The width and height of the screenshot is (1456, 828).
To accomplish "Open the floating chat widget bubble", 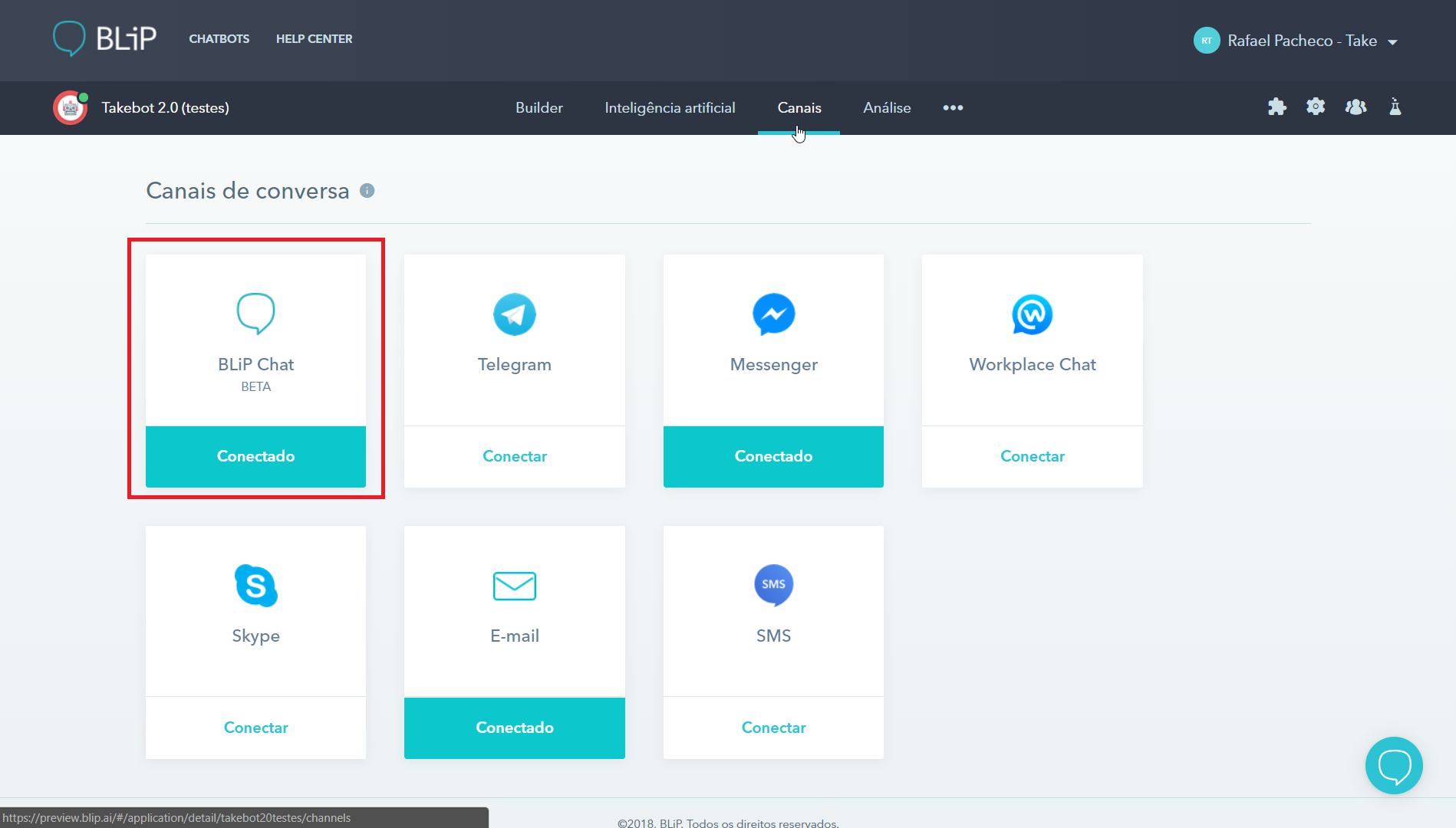I will coord(1394,765).
